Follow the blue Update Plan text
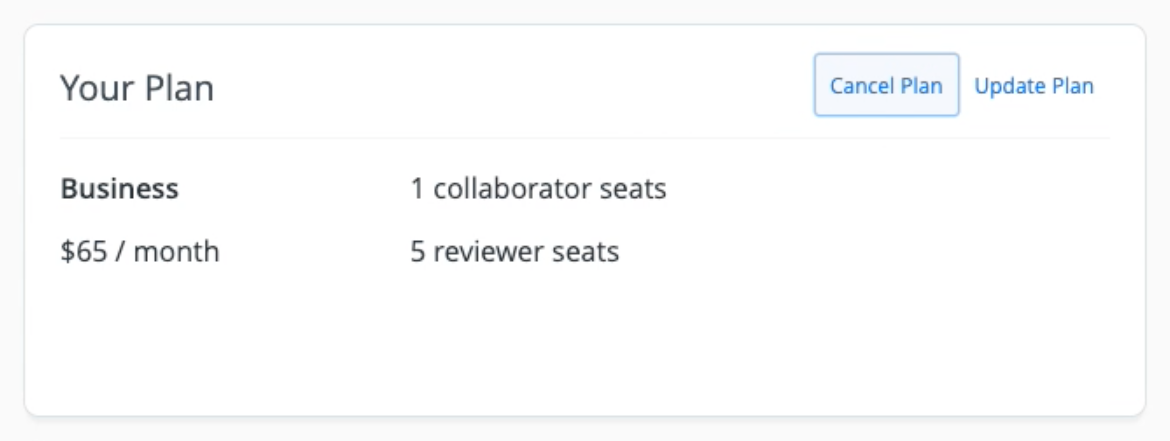This screenshot has width=1170, height=441. coord(1034,86)
